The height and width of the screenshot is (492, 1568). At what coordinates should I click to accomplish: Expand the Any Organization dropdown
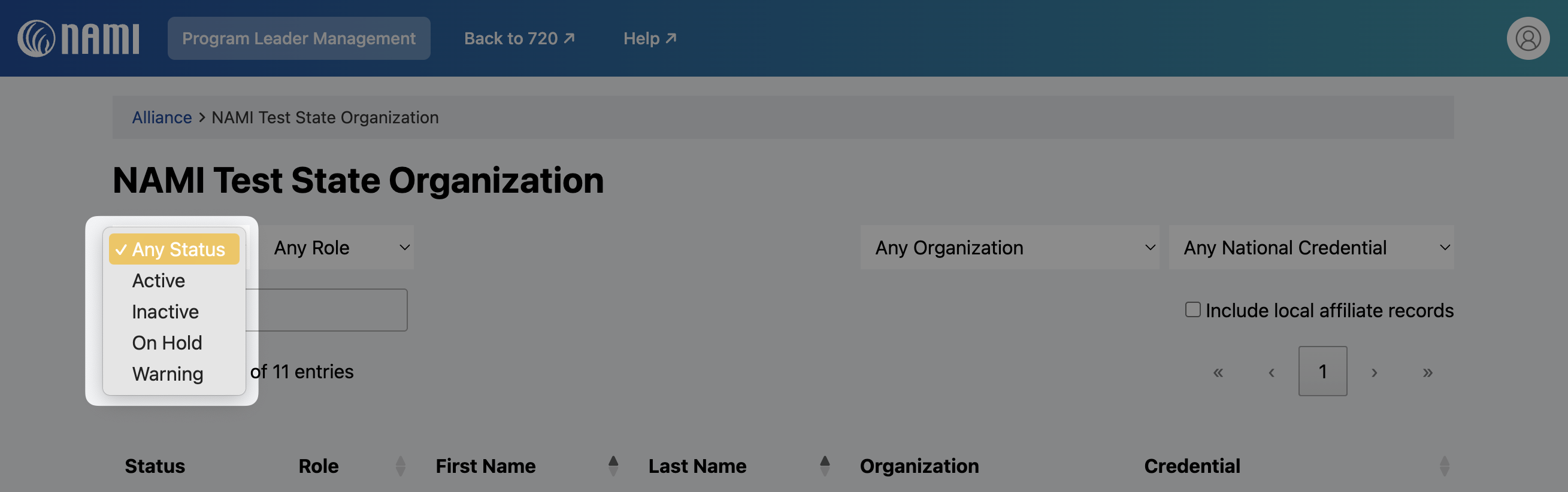(1010, 248)
